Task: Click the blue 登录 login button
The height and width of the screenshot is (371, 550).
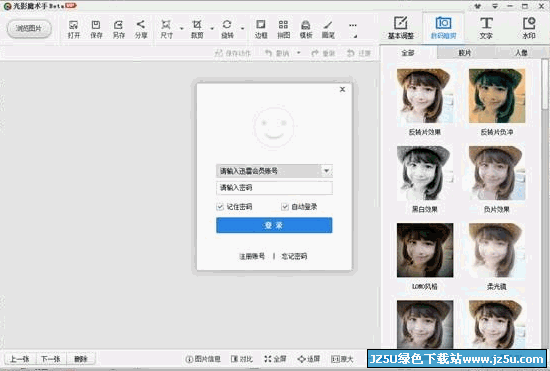Action: tap(274, 225)
